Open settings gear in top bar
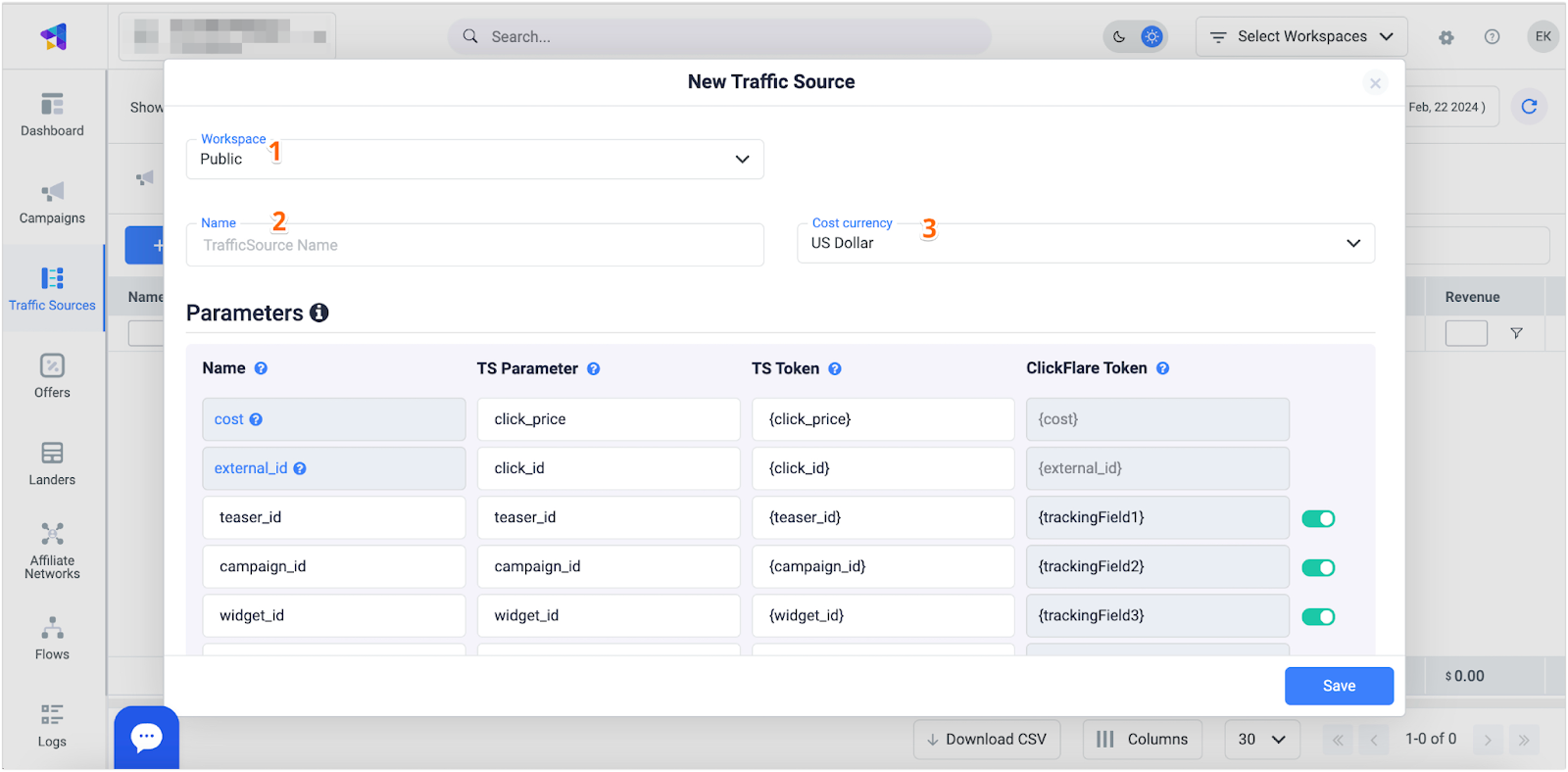The image size is (1568, 772). tap(1445, 37)
